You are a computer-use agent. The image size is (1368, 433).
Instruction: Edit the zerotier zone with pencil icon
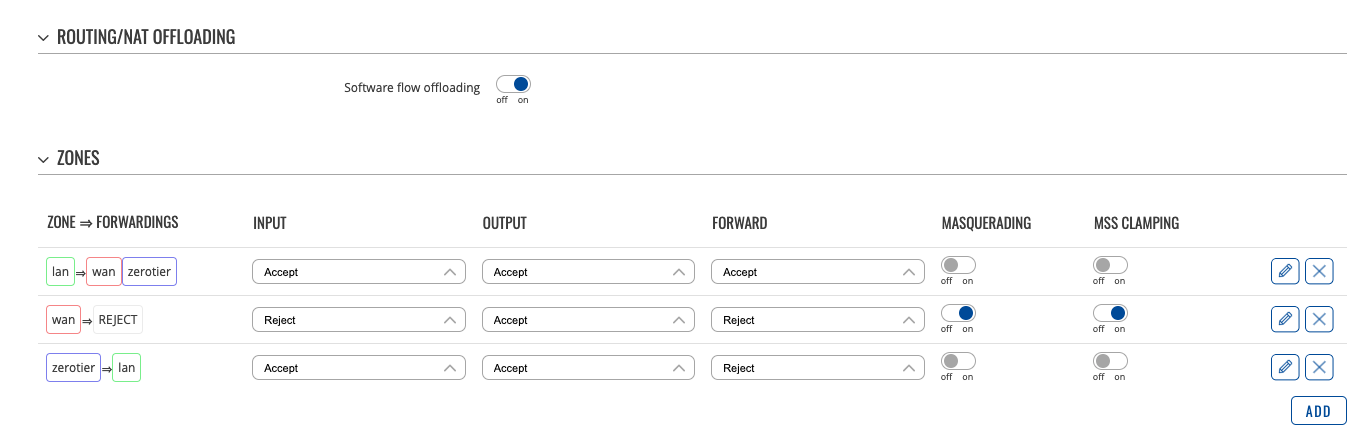coord(1285,367)
